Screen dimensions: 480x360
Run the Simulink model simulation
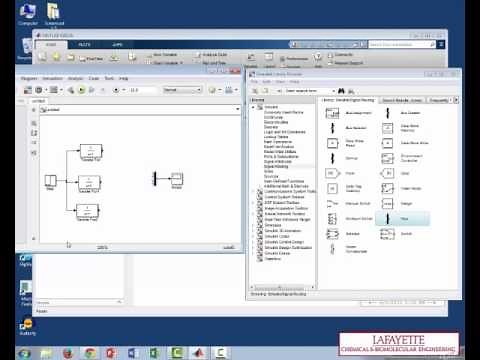point(81,90)
